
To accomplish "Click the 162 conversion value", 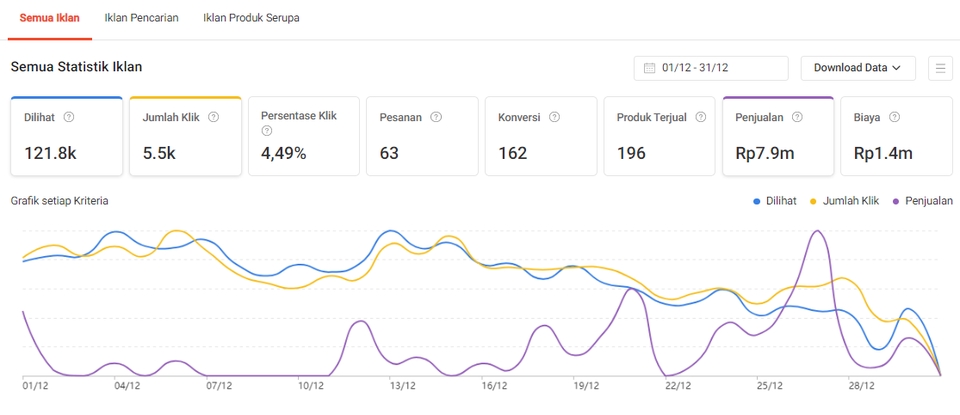I will click(512, 153).
